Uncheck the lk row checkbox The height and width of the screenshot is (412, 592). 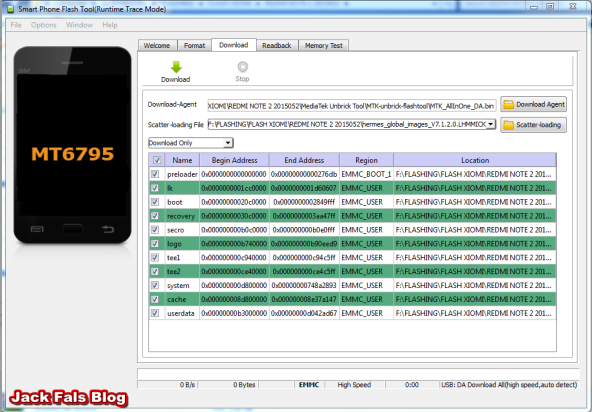point(155,188)
